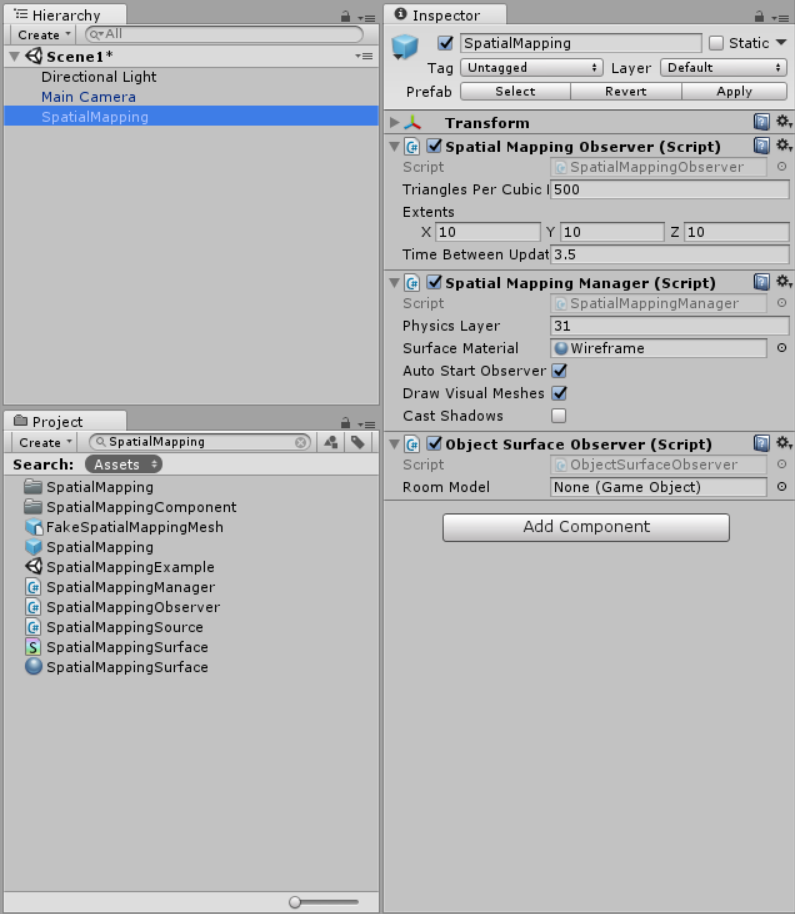This screenshot has height=914, width=795.
Task: Open Surface Material object picker circle
Action: tap(781, 348)
